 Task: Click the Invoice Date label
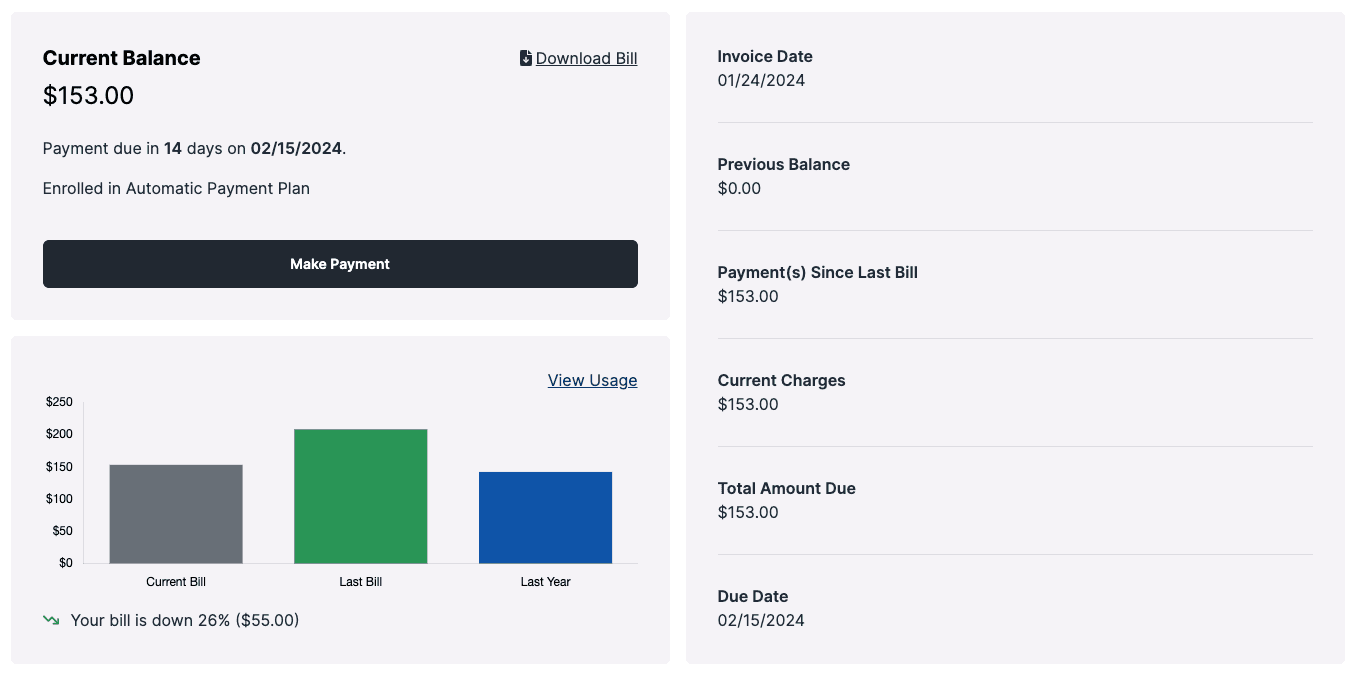pyautogui.click(x=765, y=56)
